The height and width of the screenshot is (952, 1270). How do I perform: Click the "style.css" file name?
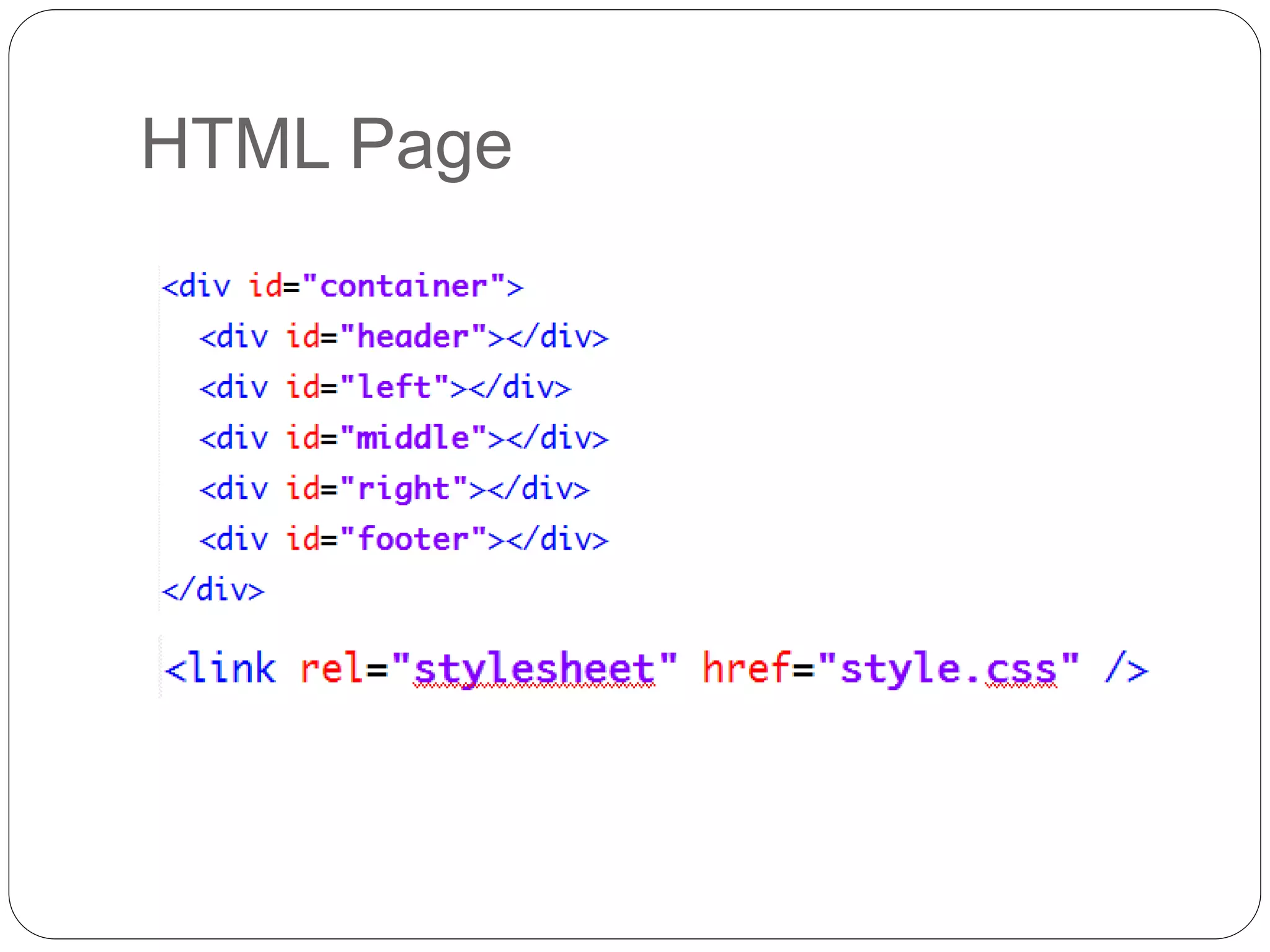pos(948,669)
